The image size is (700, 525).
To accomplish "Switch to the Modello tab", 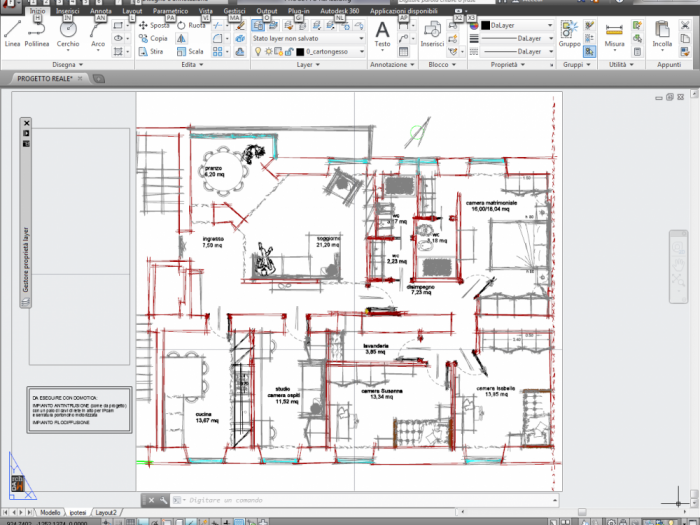I will click(x=50, y=512).
